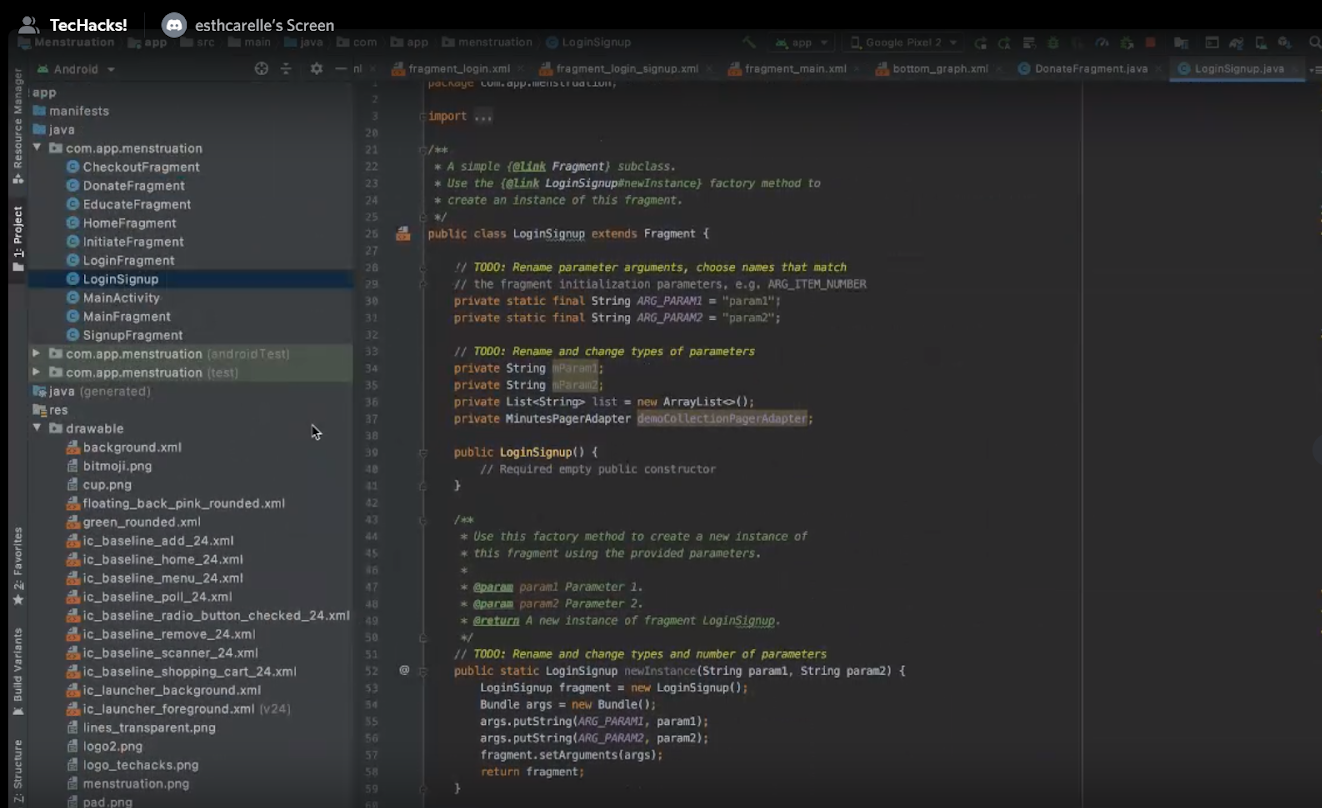This screenshot has width=1322, height=808.
Task: Expand the folded import statements
Action: (x=482, y=116)
